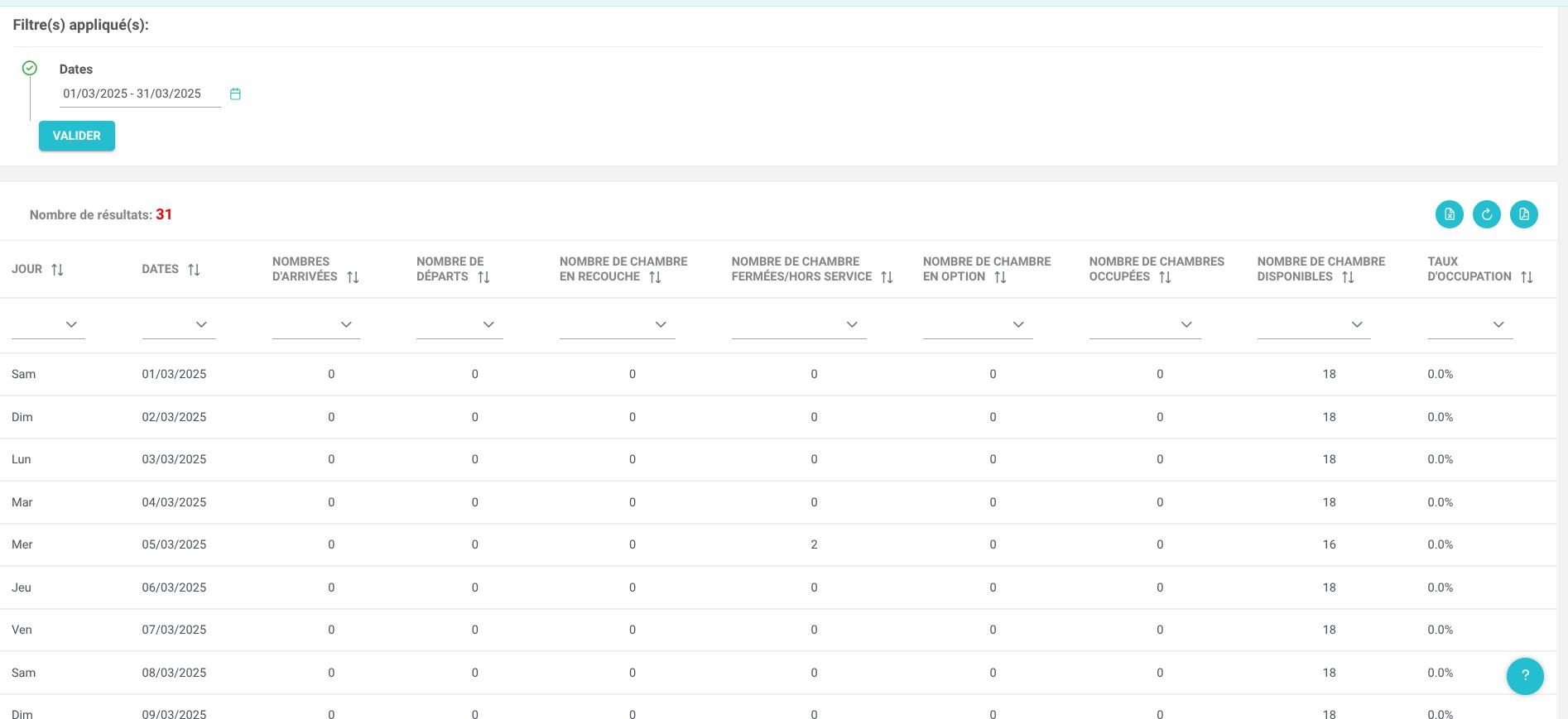The height and width of the screenshot is (719, 1568).
Task: Sort by Nombre de chambre disponibles
Action: pyautogui.click(x=1348, y=277)
